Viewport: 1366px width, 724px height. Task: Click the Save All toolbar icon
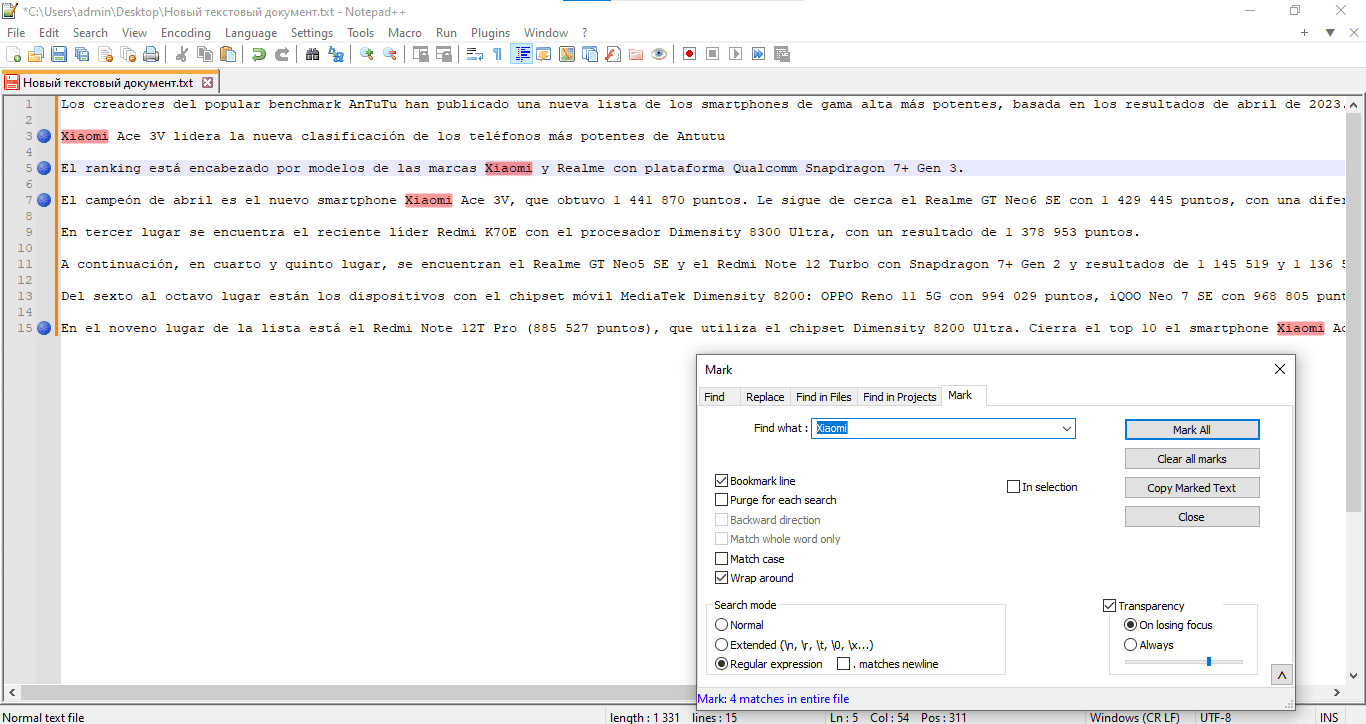click(x=82, y=54)
